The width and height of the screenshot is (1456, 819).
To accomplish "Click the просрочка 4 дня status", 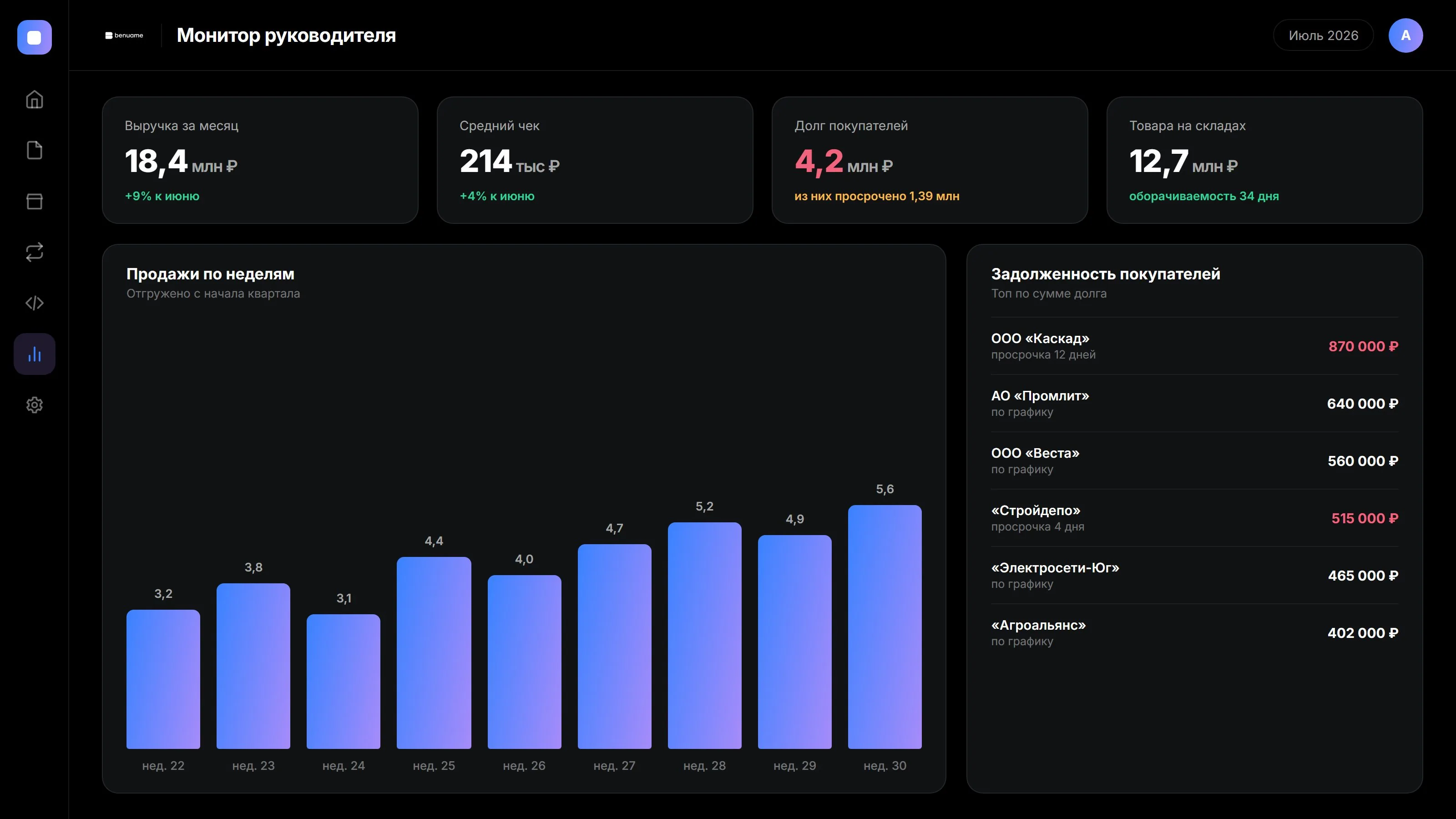I will point(1038,527).
